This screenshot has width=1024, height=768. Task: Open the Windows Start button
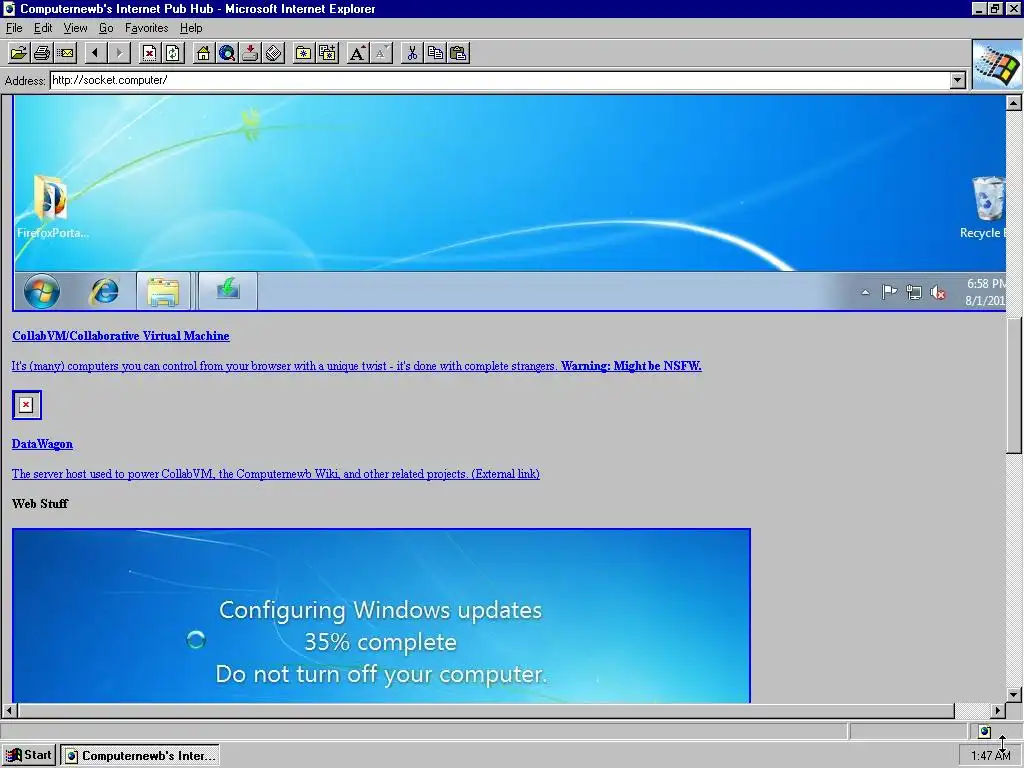[x=29, y=756]
